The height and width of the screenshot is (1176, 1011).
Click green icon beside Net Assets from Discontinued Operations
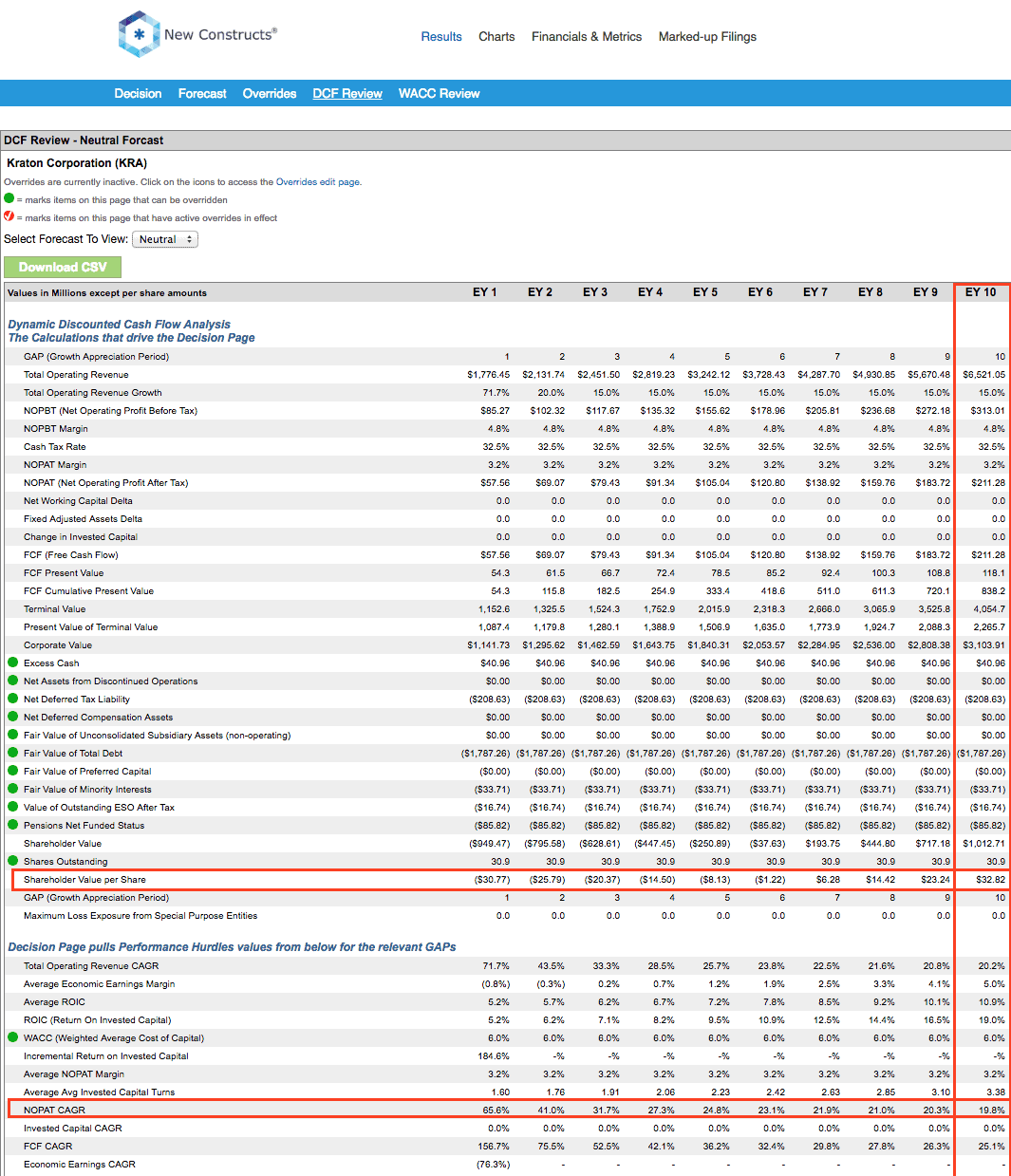click(13, 681)
